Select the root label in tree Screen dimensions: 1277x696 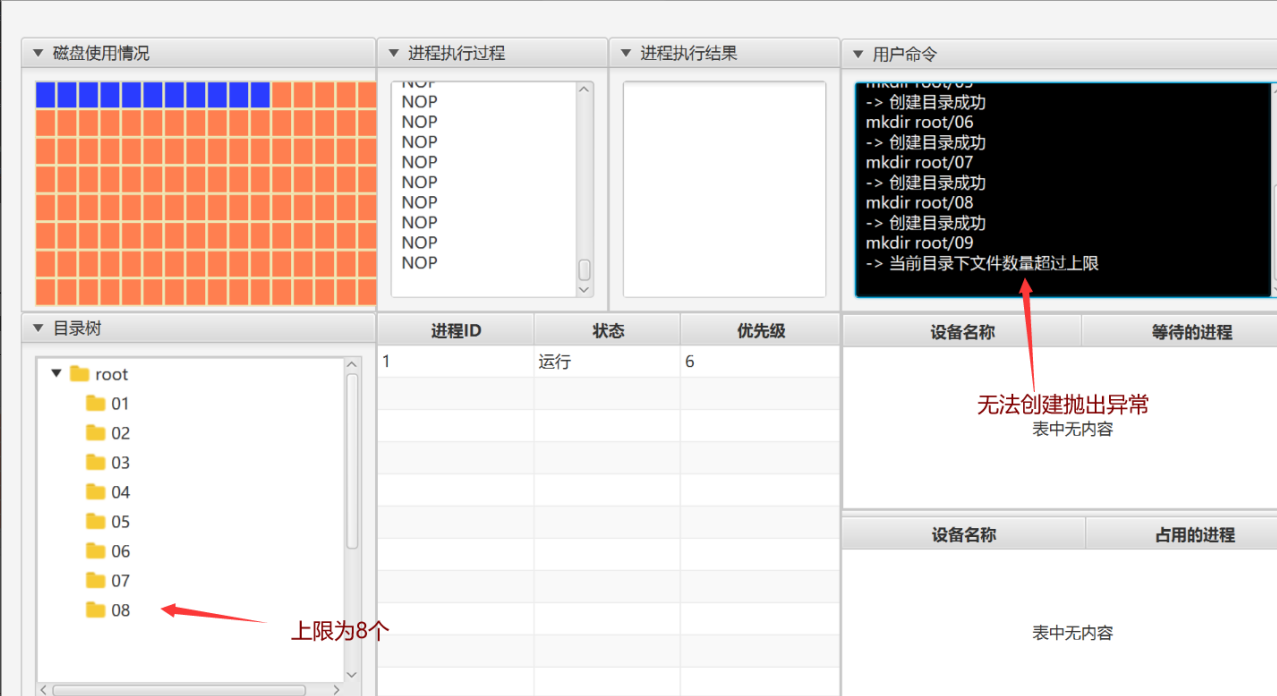coord(112,374)
